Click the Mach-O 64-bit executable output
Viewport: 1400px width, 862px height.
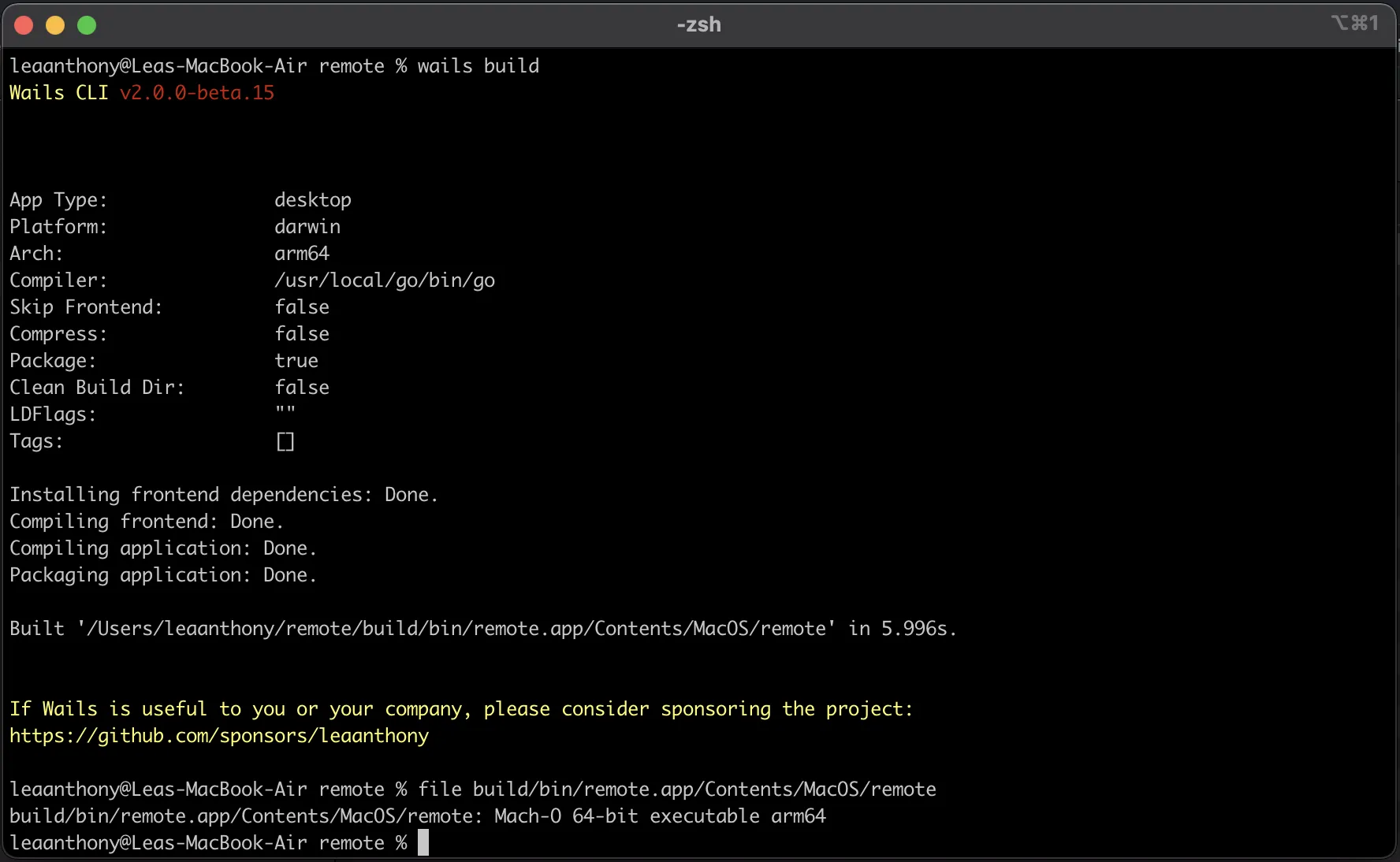pyautogui.click(x=658, y=816)
